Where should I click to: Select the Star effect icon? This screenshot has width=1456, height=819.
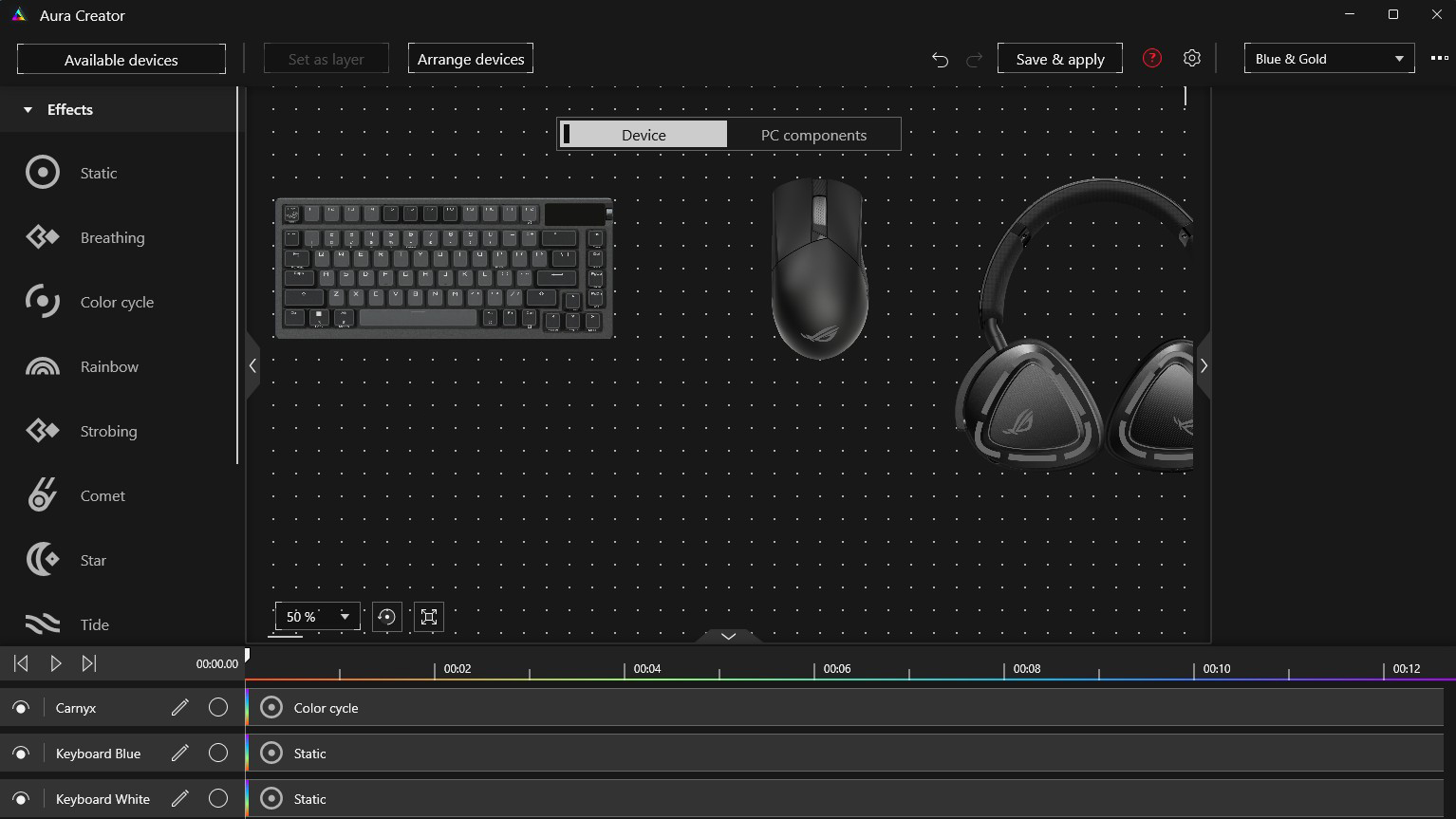coord(43,560)
